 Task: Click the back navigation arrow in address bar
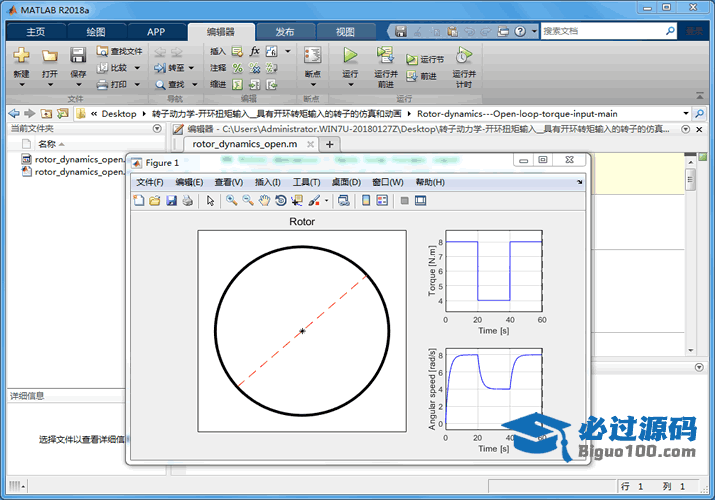coord(14,113)
